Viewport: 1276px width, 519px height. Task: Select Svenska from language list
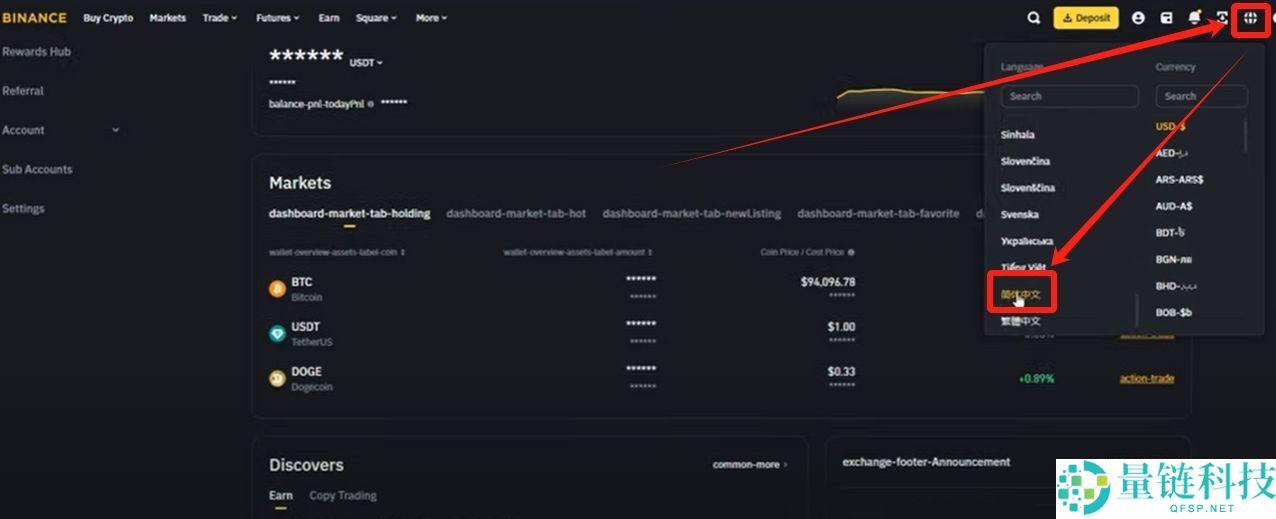pyautogui.click(x=1020, y=215)
